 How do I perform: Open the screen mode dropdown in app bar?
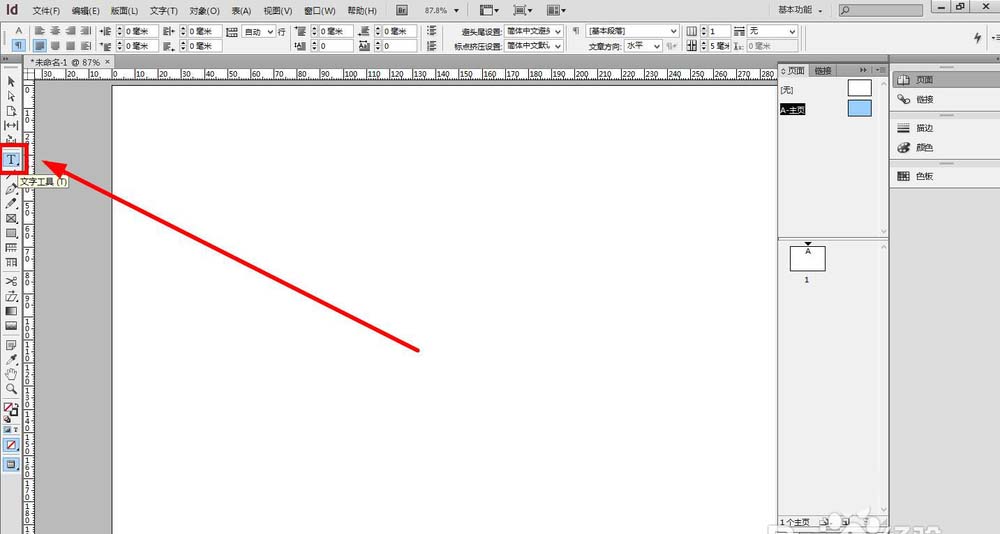coord(522,10)
